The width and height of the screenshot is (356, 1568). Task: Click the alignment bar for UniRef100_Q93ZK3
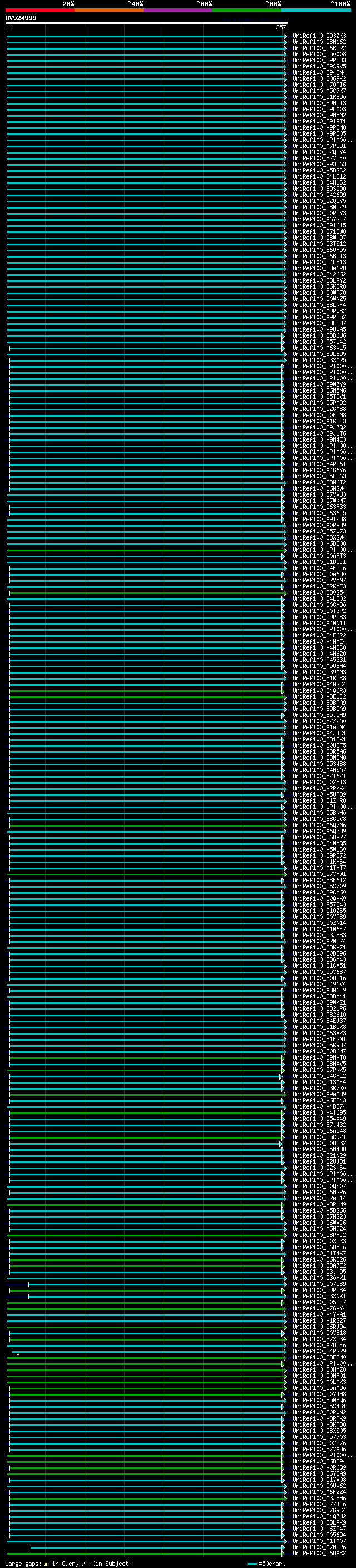147,36
